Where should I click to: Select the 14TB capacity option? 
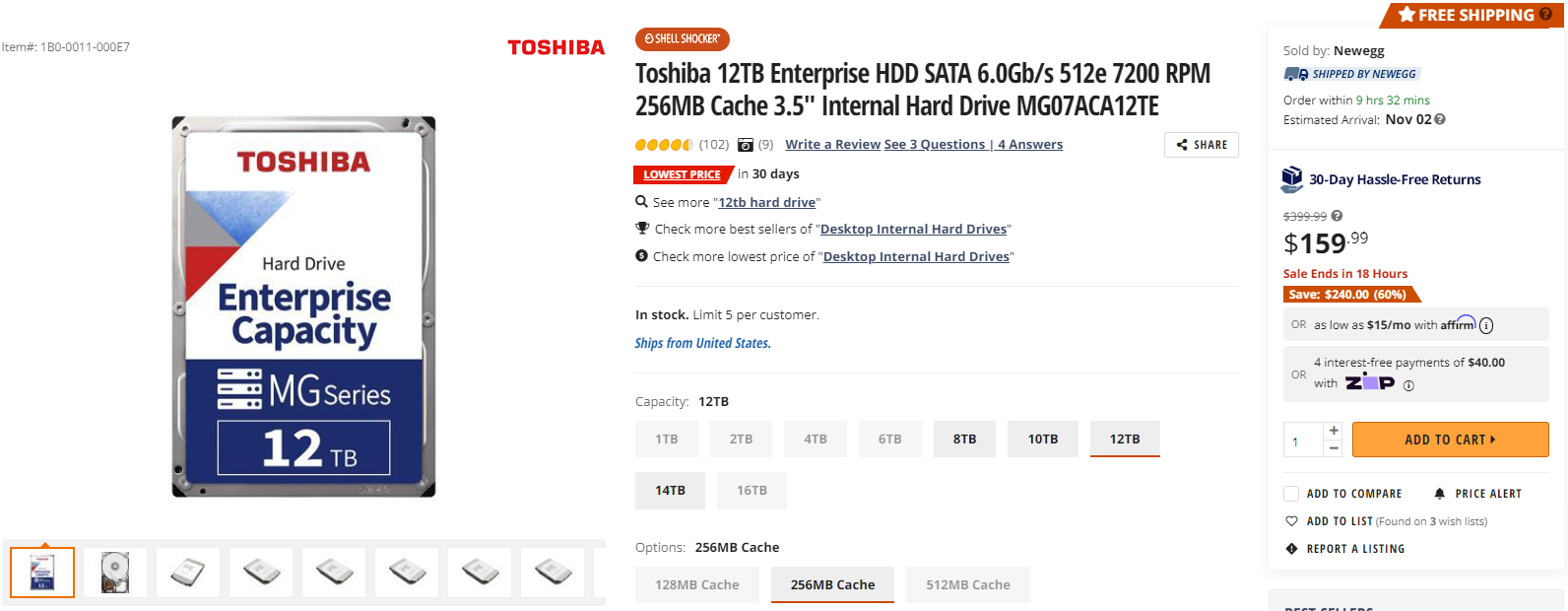tap(671, 491)
